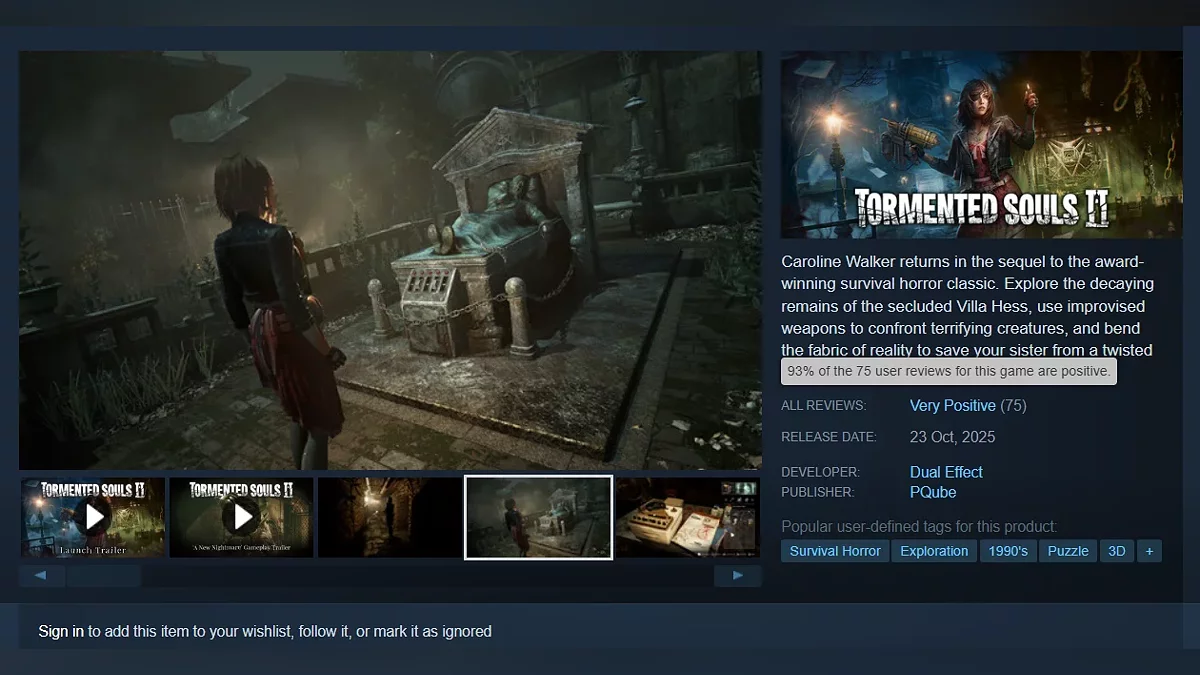Play 'A New Nightmare' Gameplay Trailer

pyautogui.click(x=241, y=517)
